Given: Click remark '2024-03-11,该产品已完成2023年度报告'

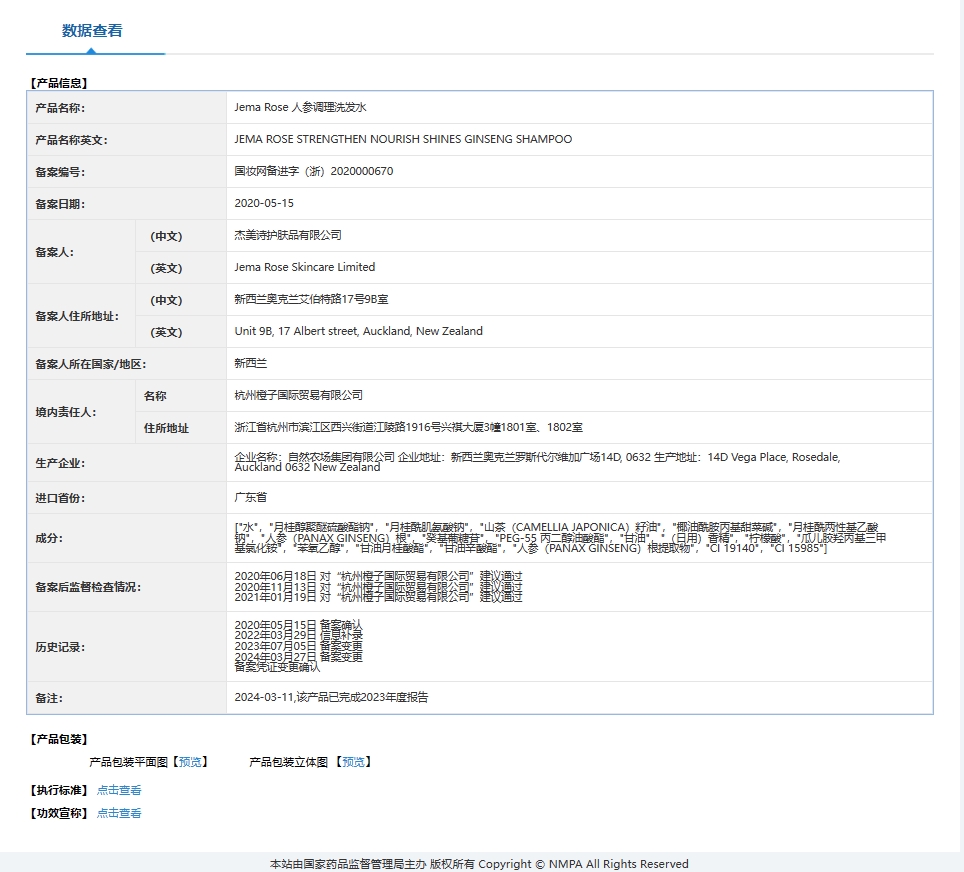Looking at the screenshot, I should coord(331,697).
